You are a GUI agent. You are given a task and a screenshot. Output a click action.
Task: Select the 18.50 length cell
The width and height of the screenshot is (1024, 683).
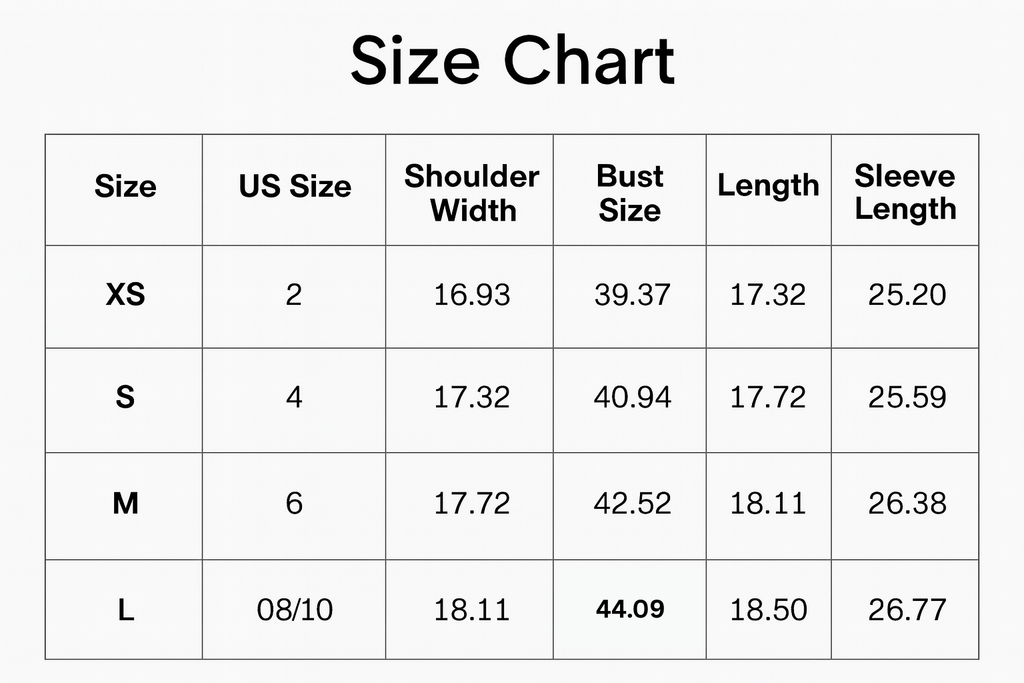point(768,610)
